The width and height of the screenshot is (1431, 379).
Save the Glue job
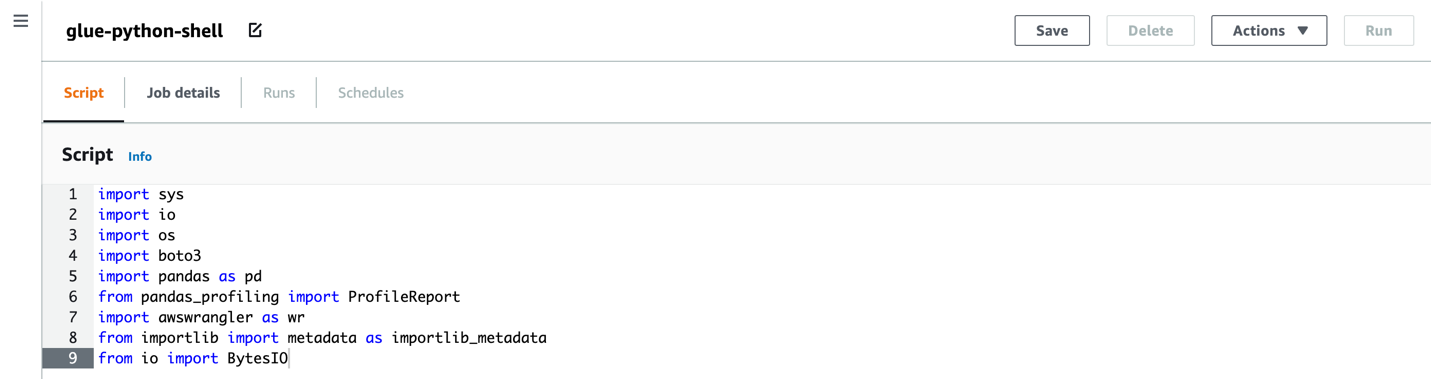1052,31
